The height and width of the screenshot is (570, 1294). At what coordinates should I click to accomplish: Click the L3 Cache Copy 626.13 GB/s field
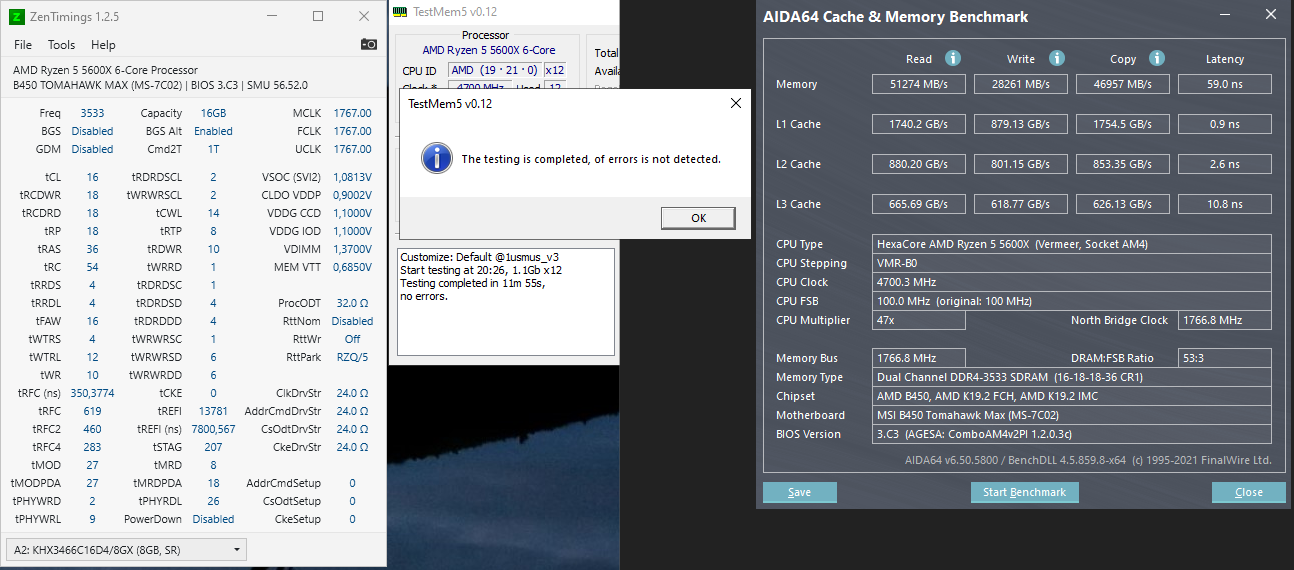pos(1124,204)
